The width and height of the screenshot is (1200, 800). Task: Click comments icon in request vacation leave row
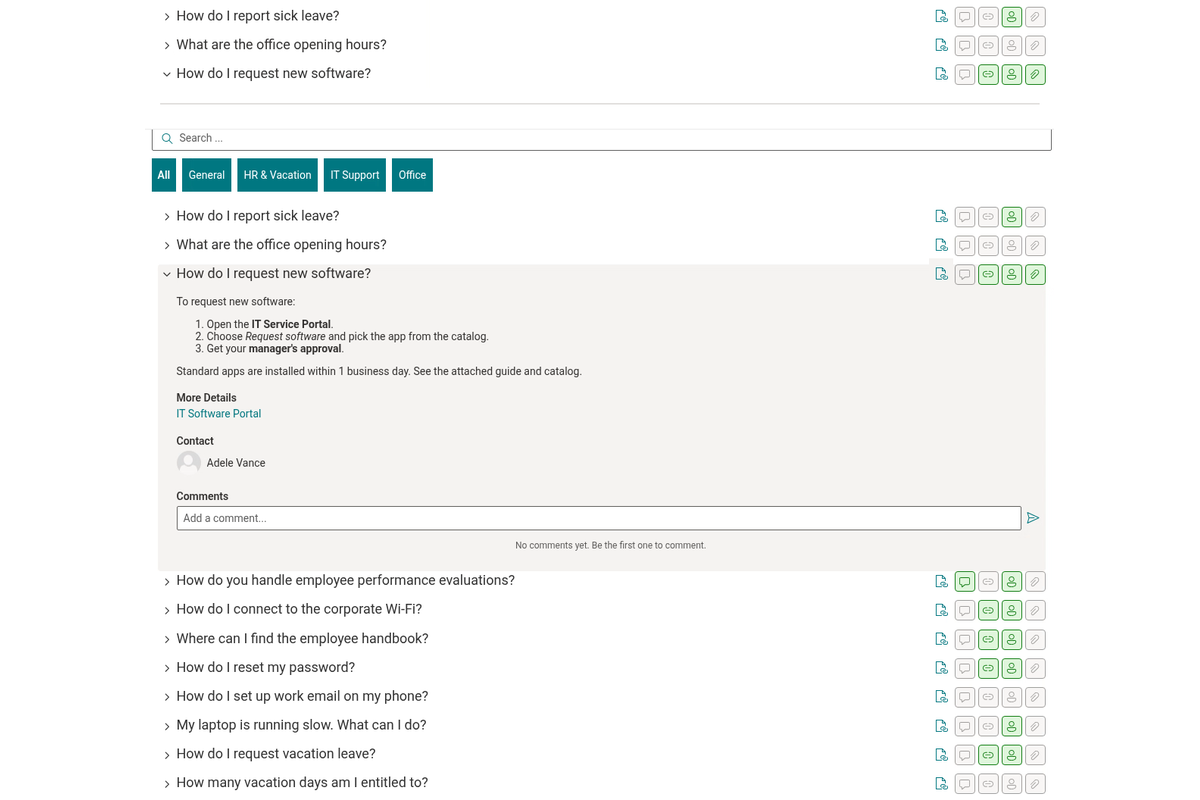coord(964,755)
